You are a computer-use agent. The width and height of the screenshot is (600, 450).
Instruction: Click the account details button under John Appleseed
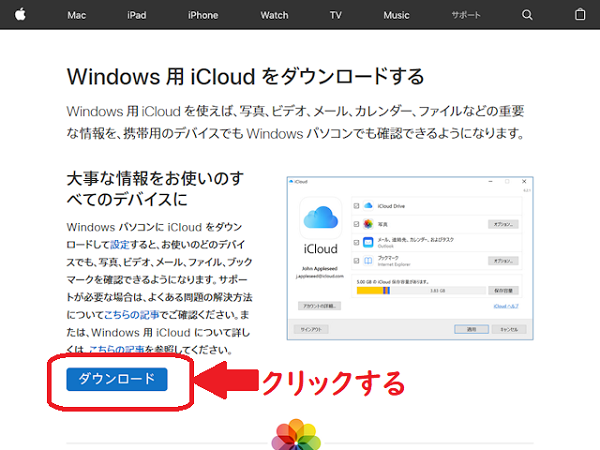click(320, 306)
